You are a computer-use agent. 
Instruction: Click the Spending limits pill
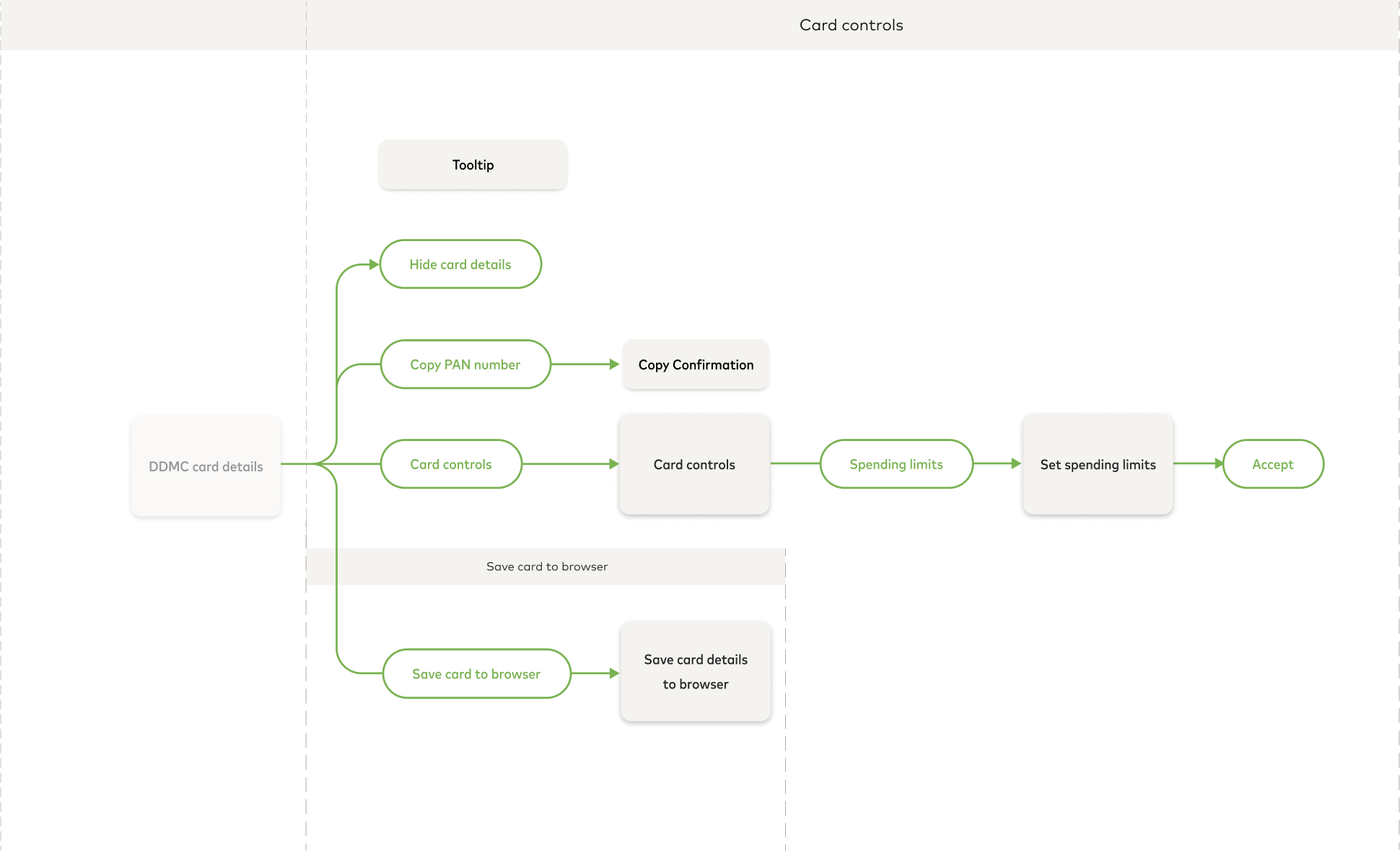[x=896, y=464]
